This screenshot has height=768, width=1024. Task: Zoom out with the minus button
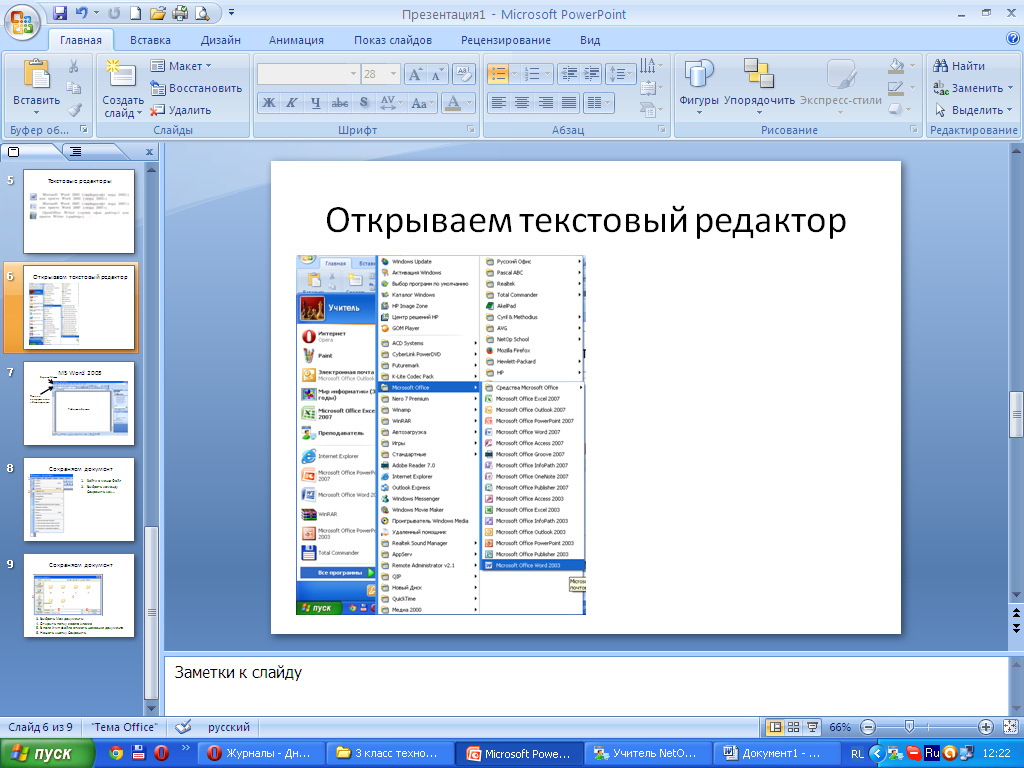coord(868,727)
